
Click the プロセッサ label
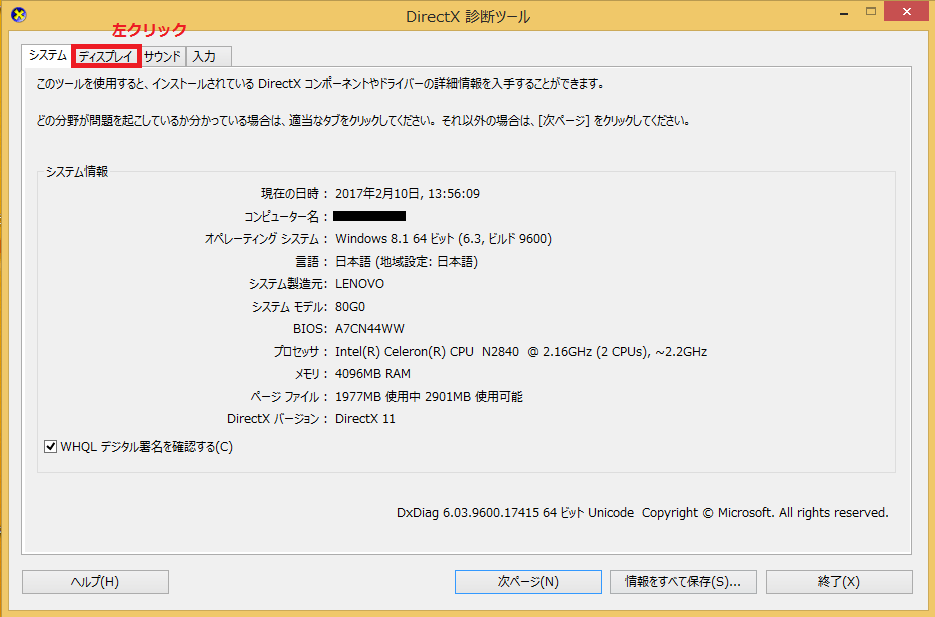pos(301,352)
